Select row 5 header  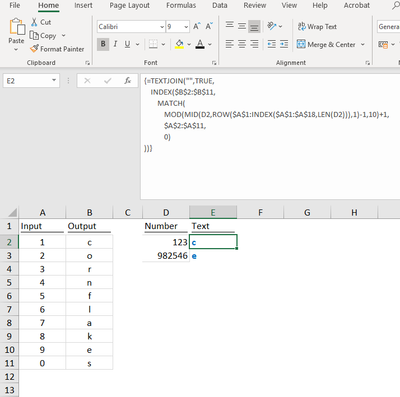pyautogui.click(x=9, y=282)
